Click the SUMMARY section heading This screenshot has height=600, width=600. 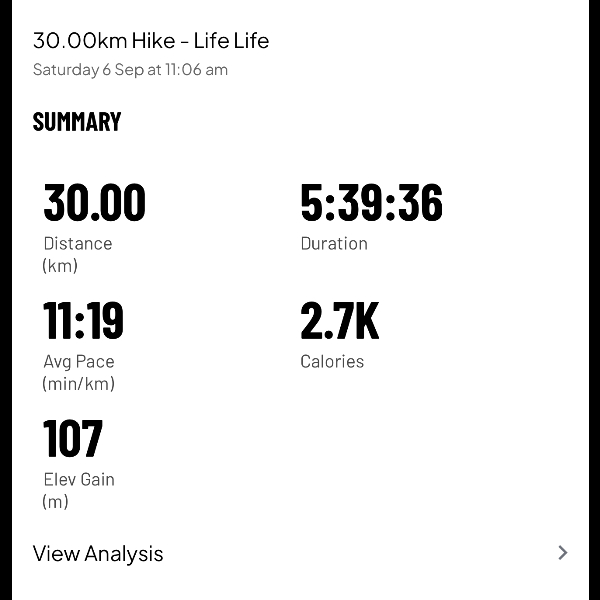coord(77,122)
